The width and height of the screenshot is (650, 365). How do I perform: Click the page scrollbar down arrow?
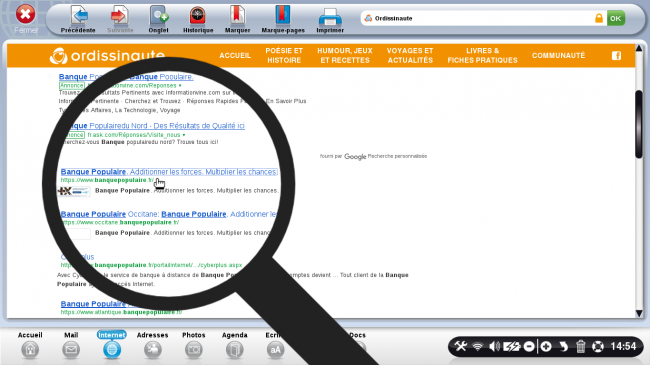click(x=639, y=313)
